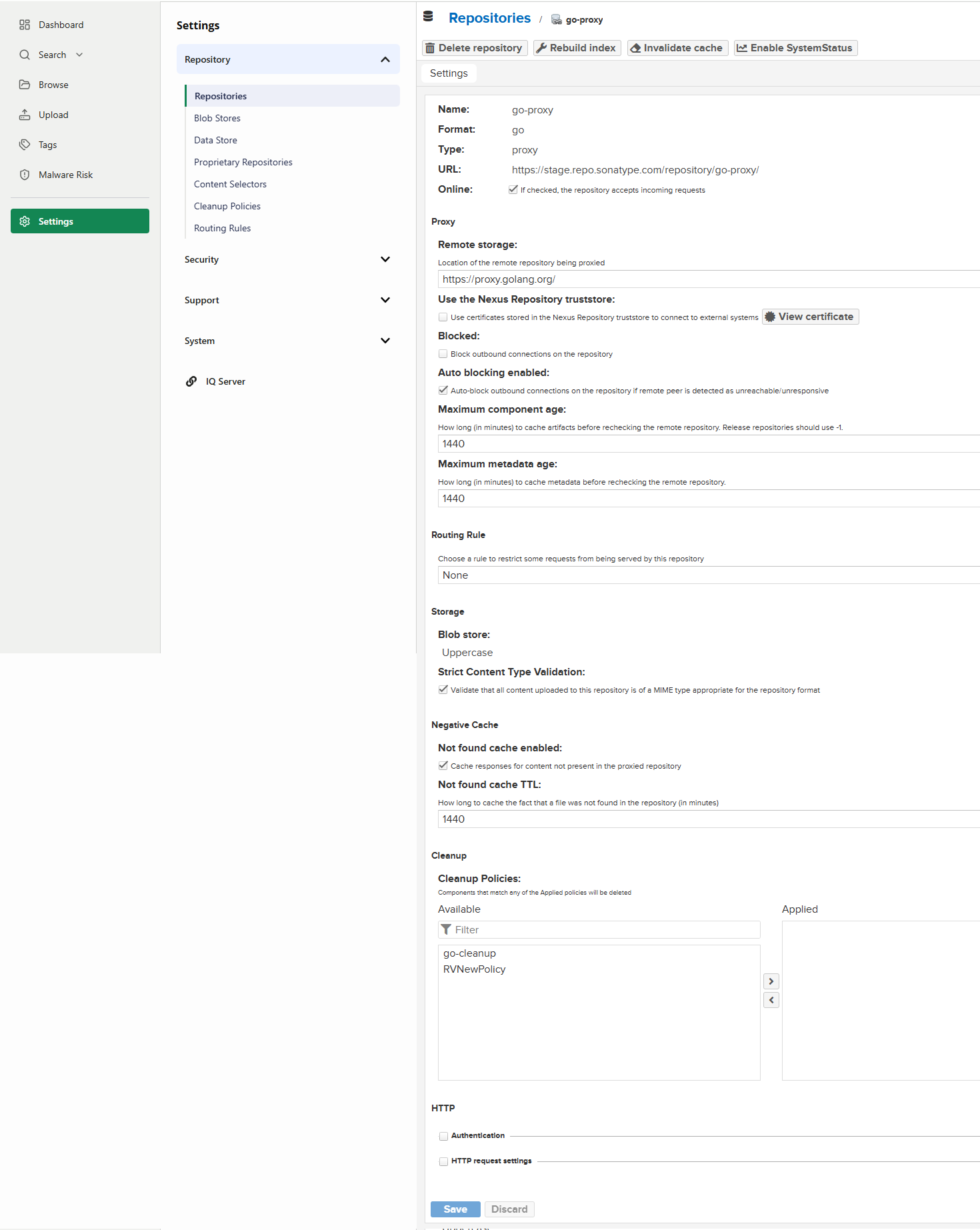Click the trash icon on Delete repository
The height and width of the screenshot is (1230, 980).
431,48
